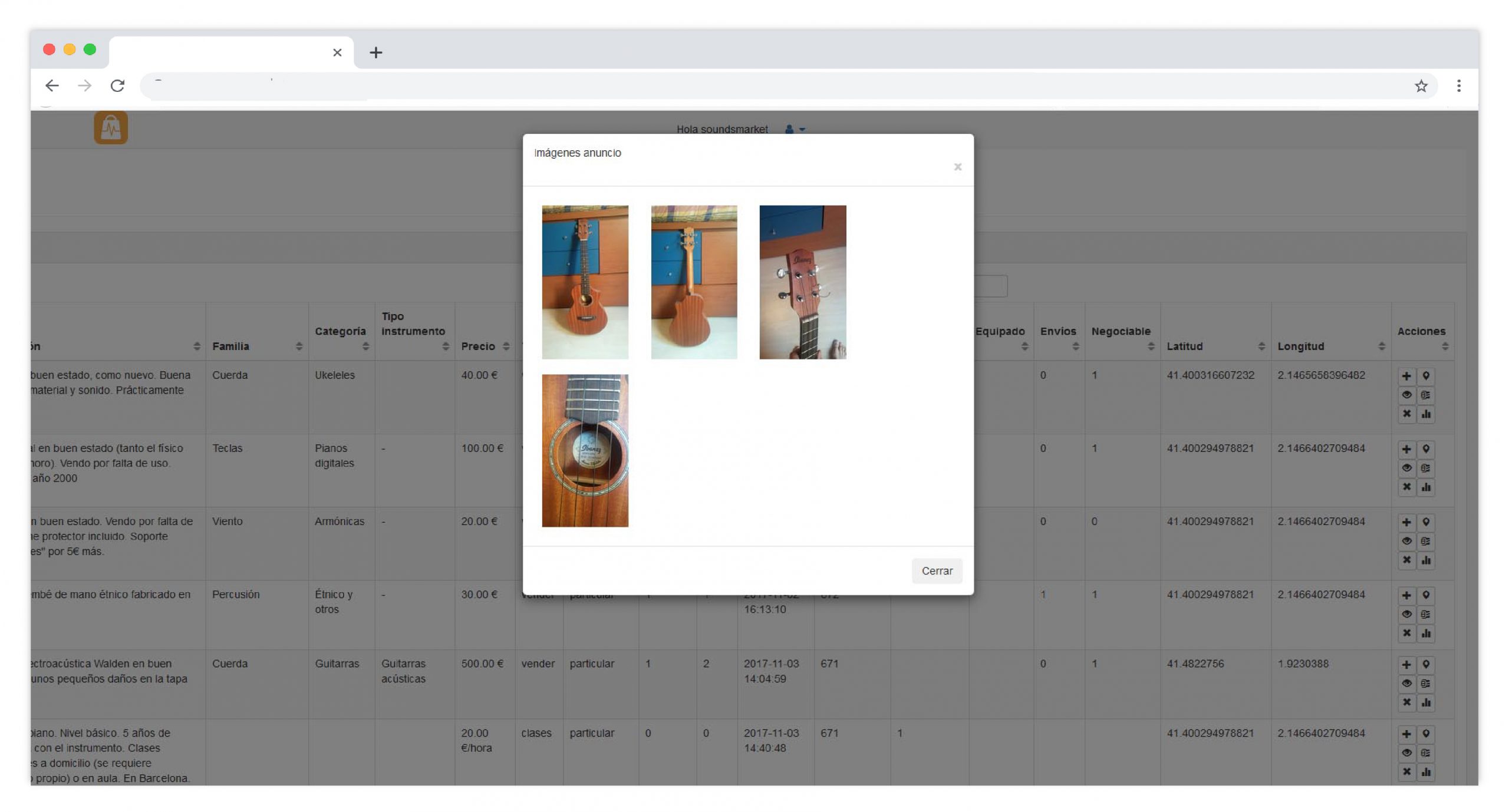Open the front-view ukulele thumbnail

[585, 282]
